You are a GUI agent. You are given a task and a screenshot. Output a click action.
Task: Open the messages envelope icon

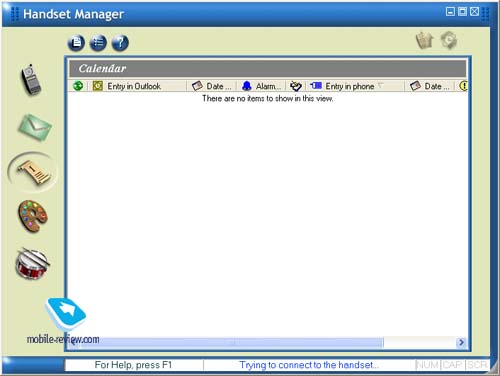tap(34, 127)
